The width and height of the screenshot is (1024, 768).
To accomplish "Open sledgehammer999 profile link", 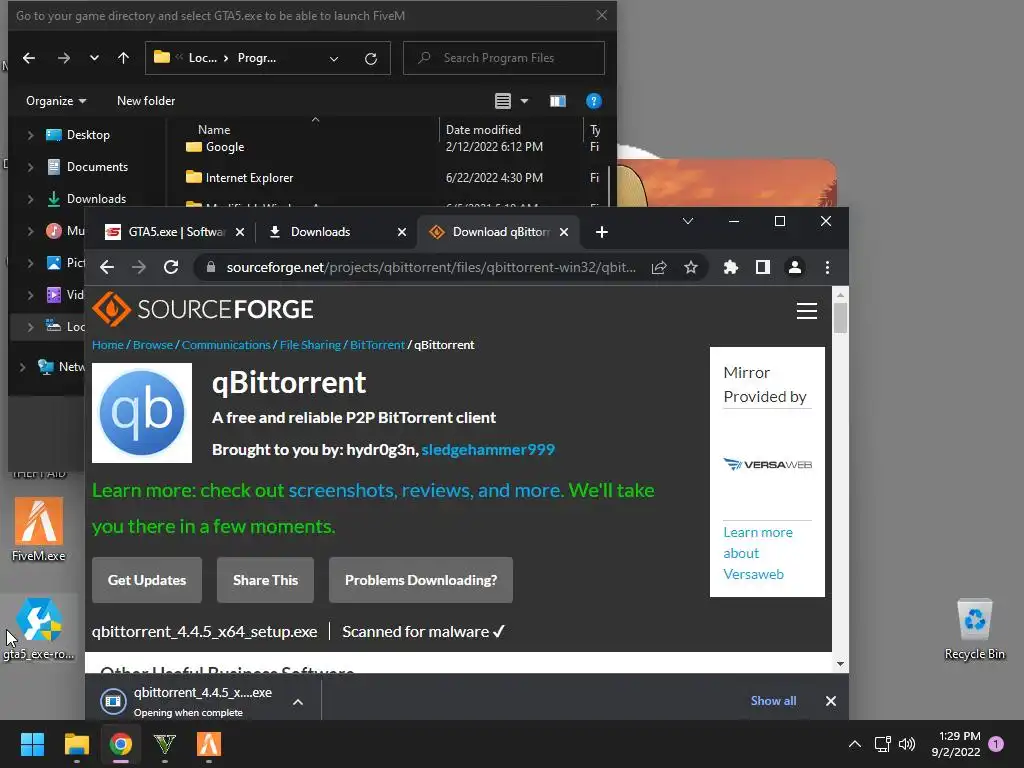I will pos(488,449).
